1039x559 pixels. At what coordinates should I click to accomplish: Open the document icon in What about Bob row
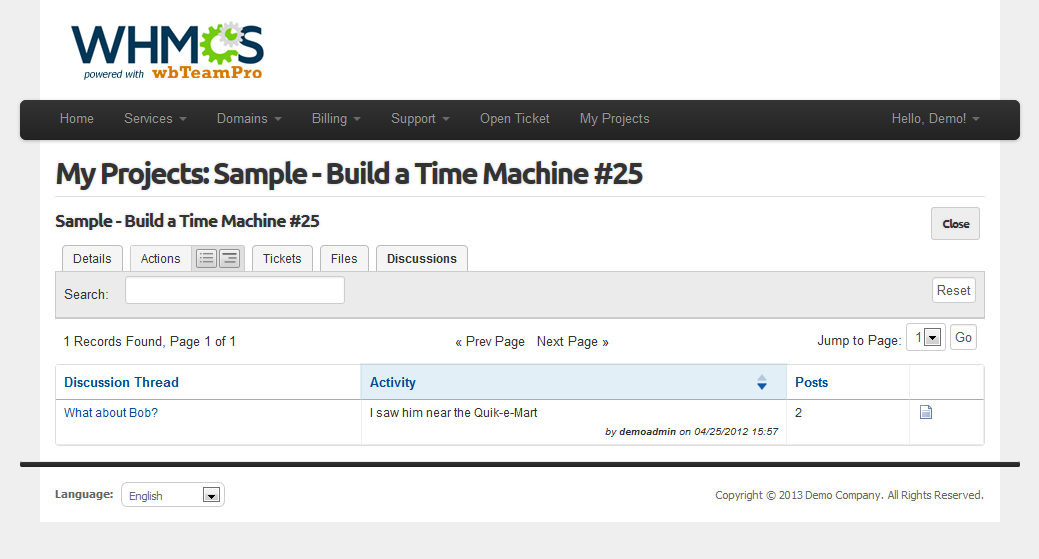tap(925, 412)
